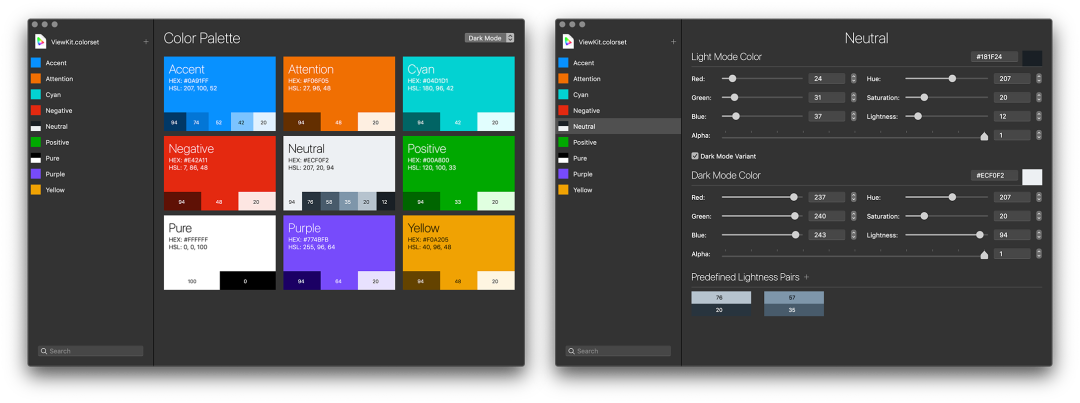Click the Yellow swatch icon in left sidebar
The height and width of the screenshot is (403, 1080).
point(36,190)
